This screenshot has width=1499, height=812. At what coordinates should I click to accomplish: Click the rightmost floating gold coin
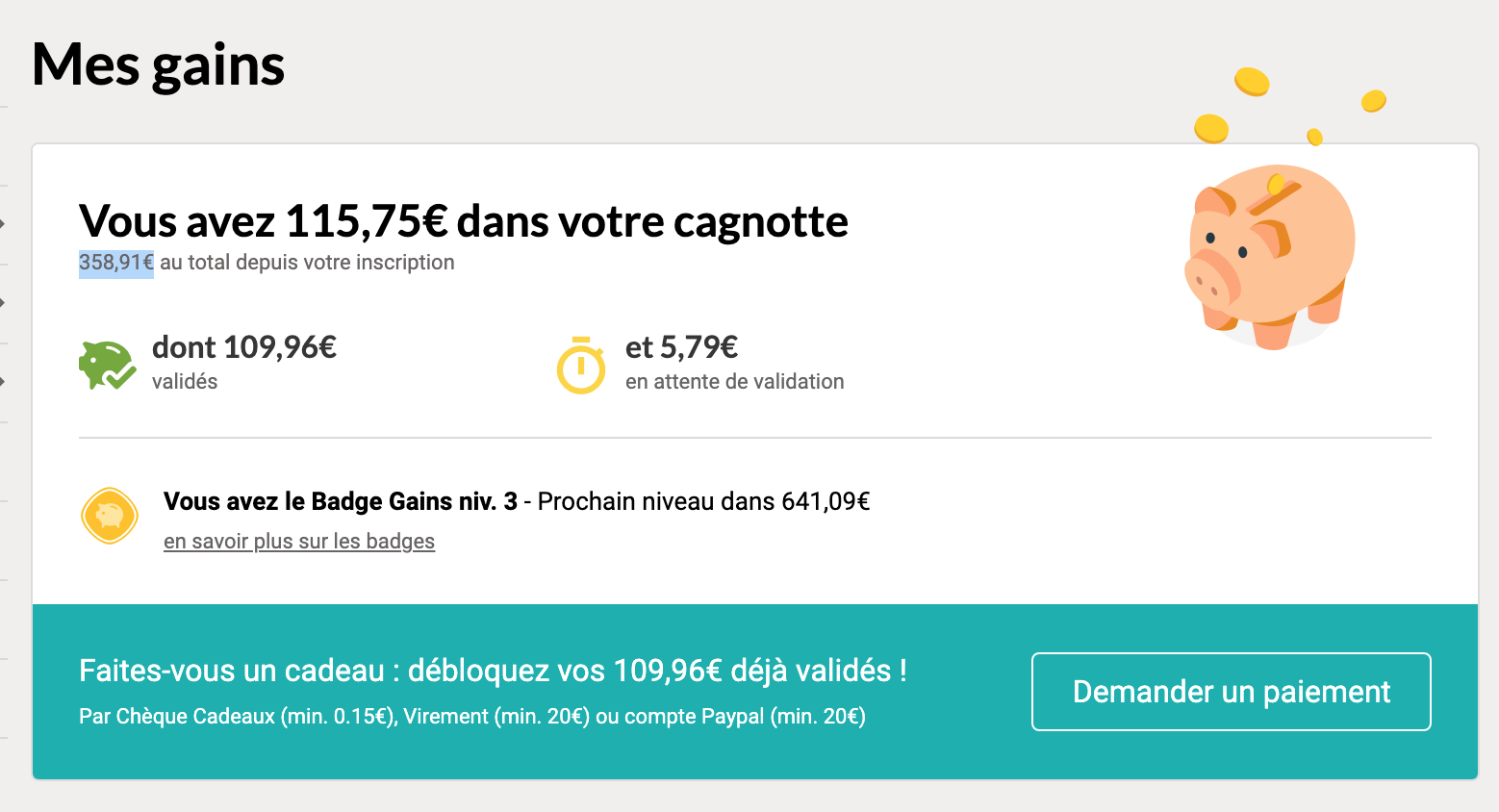(x=1373, y=100)
